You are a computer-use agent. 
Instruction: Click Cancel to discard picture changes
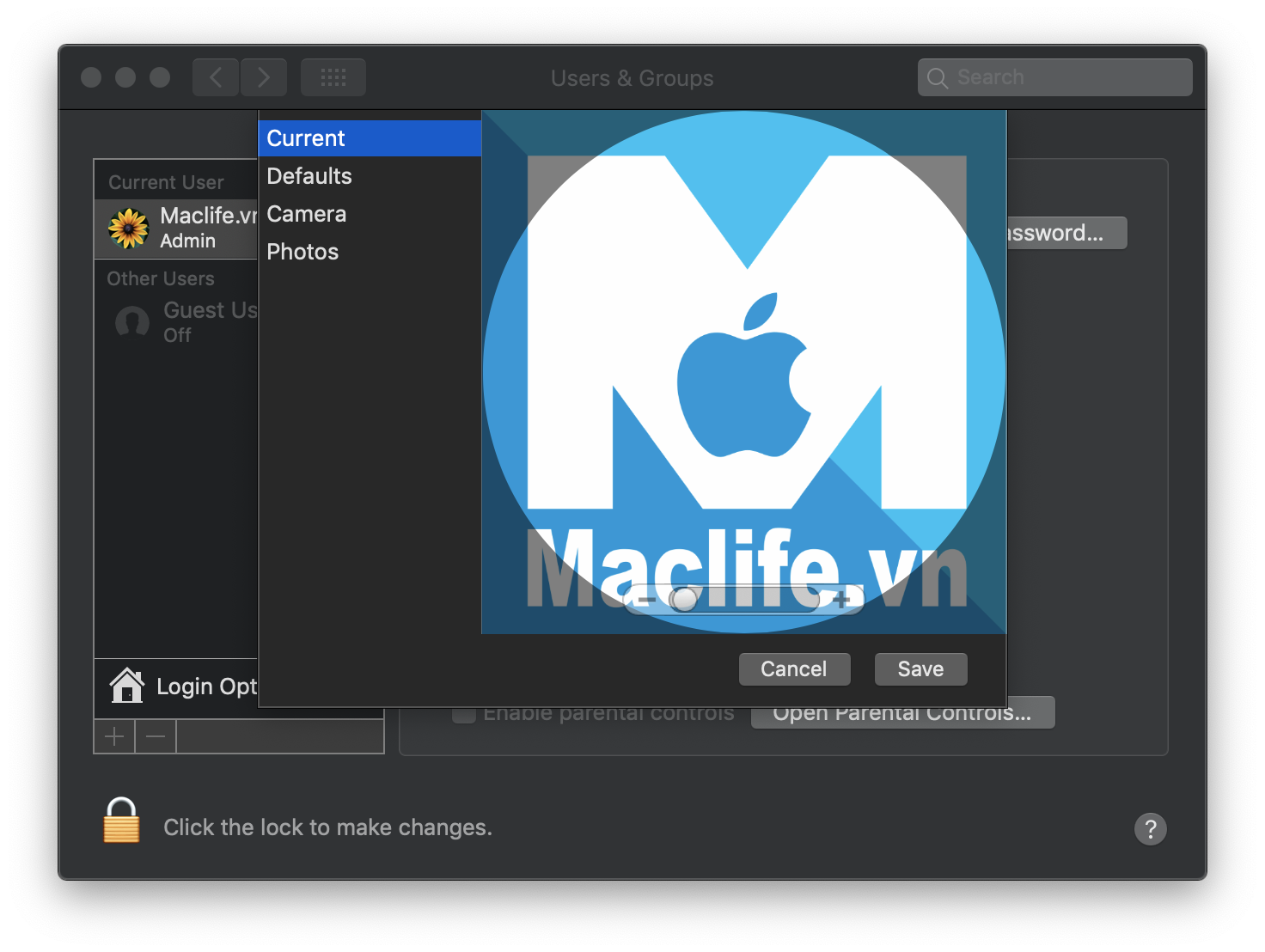pyautogui.click(x=793, y=668)
